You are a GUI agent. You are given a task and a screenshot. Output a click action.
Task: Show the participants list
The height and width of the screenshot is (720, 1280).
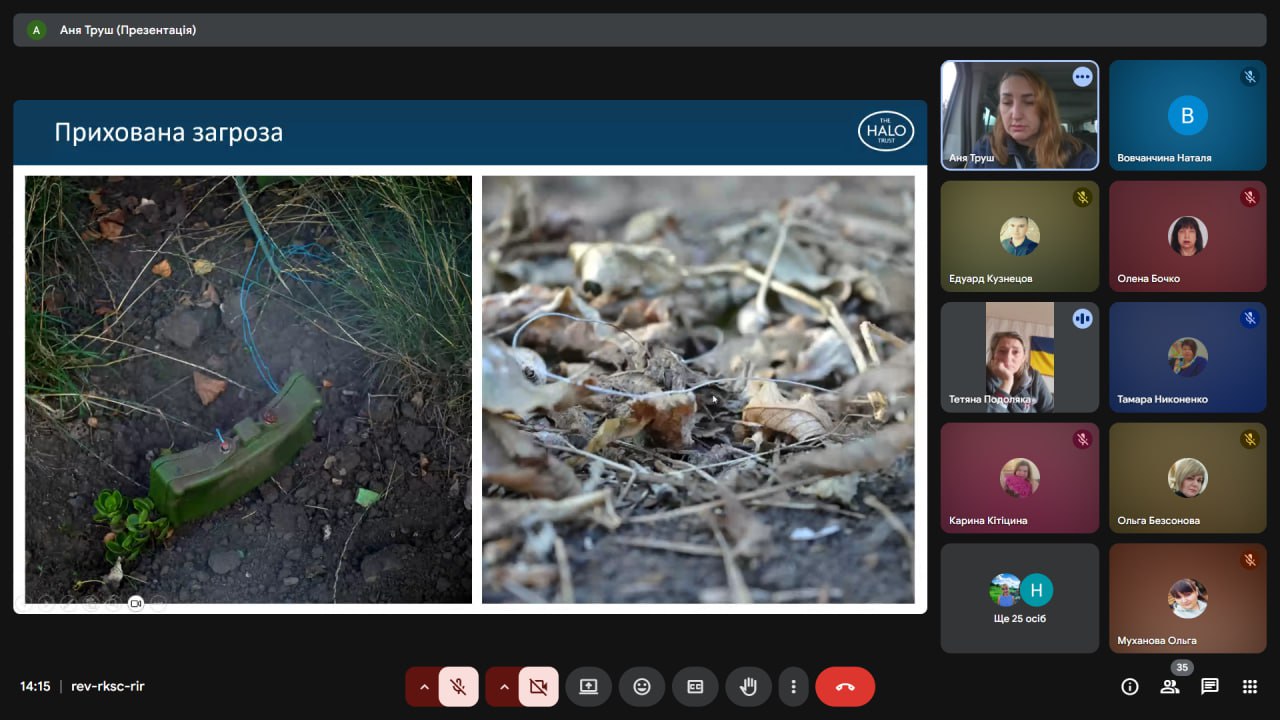[1169, 686]
